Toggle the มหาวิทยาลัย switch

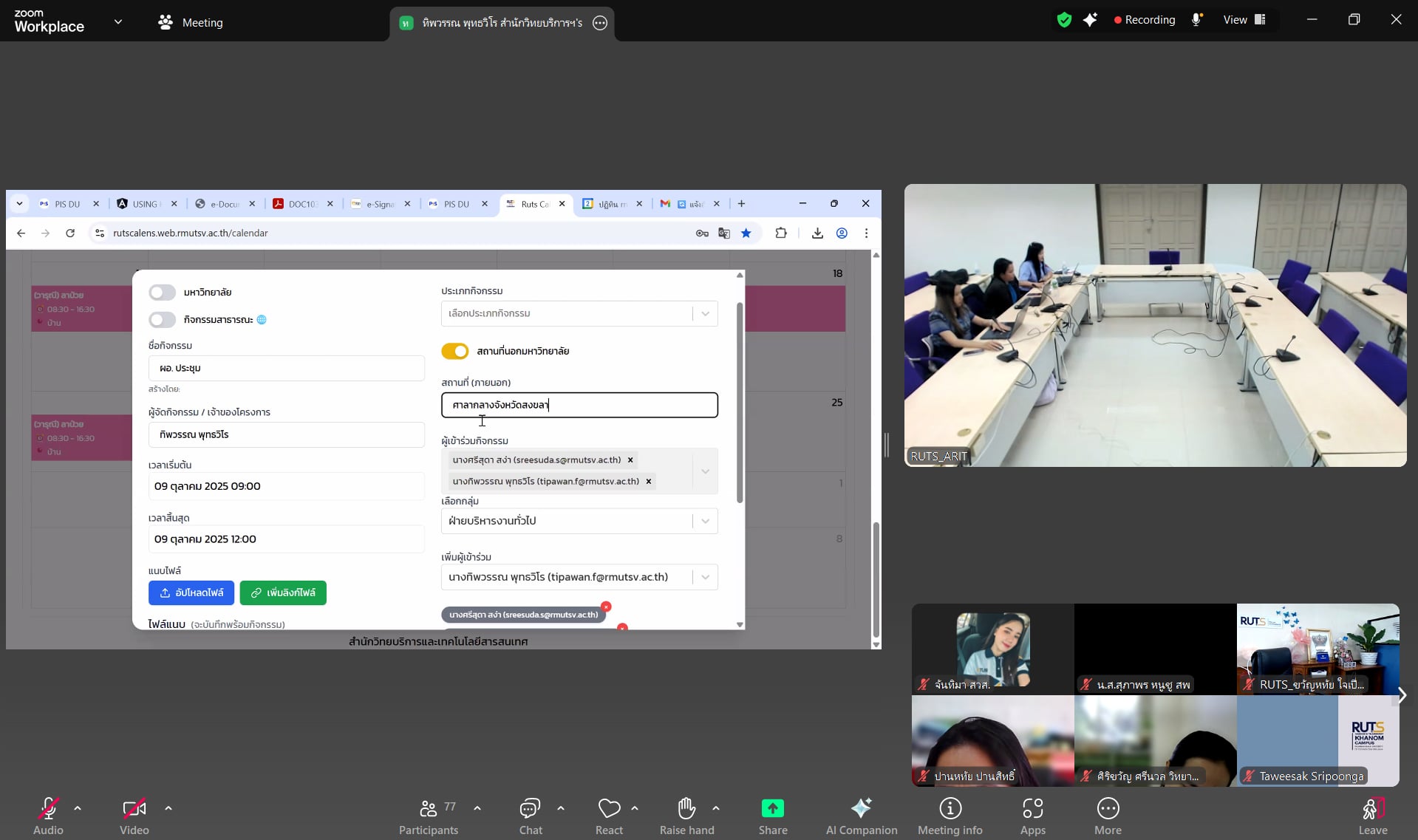click(163, 293)
